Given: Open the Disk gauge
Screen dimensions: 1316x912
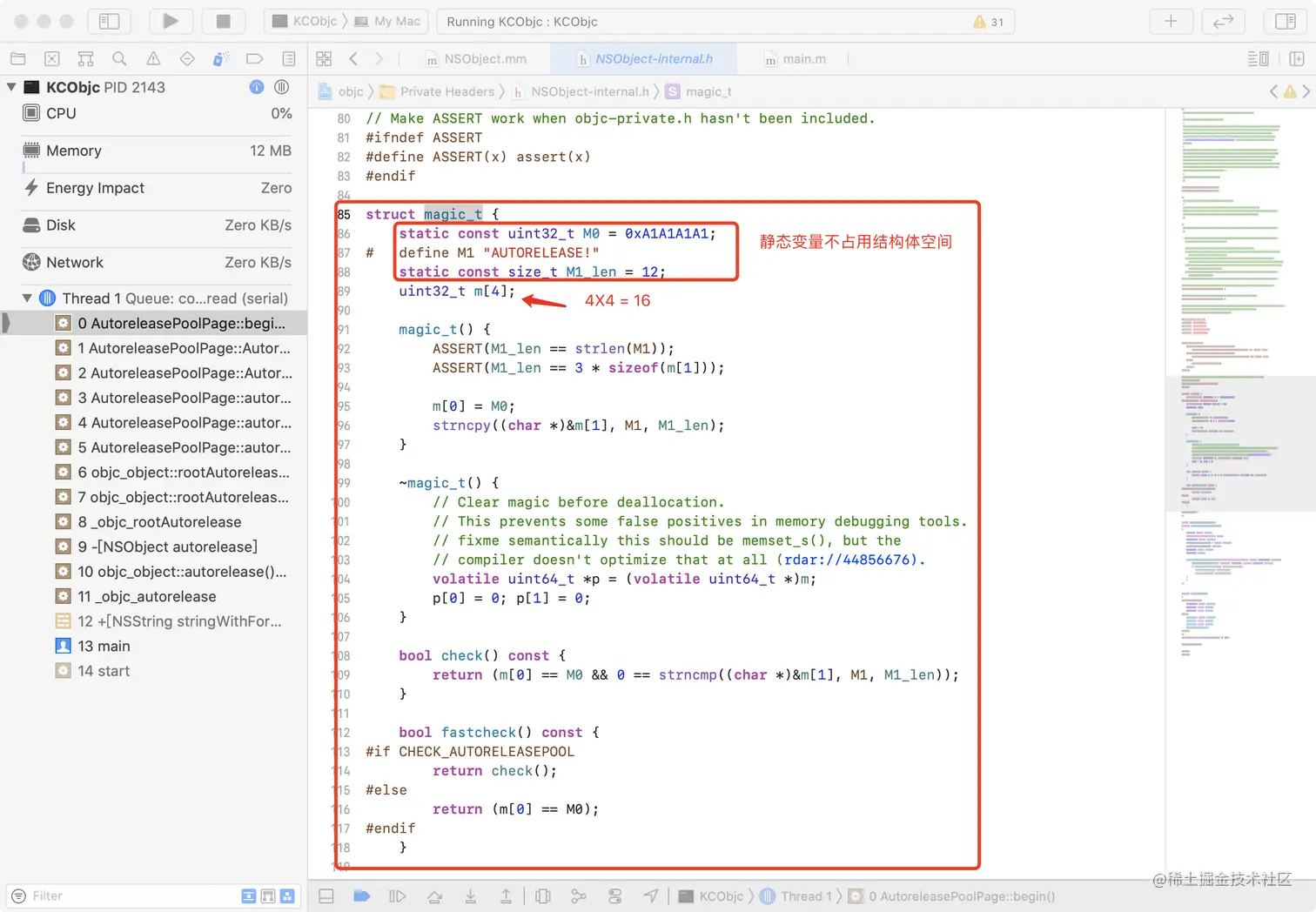Looking at the screenshot, I should (157, 225).
